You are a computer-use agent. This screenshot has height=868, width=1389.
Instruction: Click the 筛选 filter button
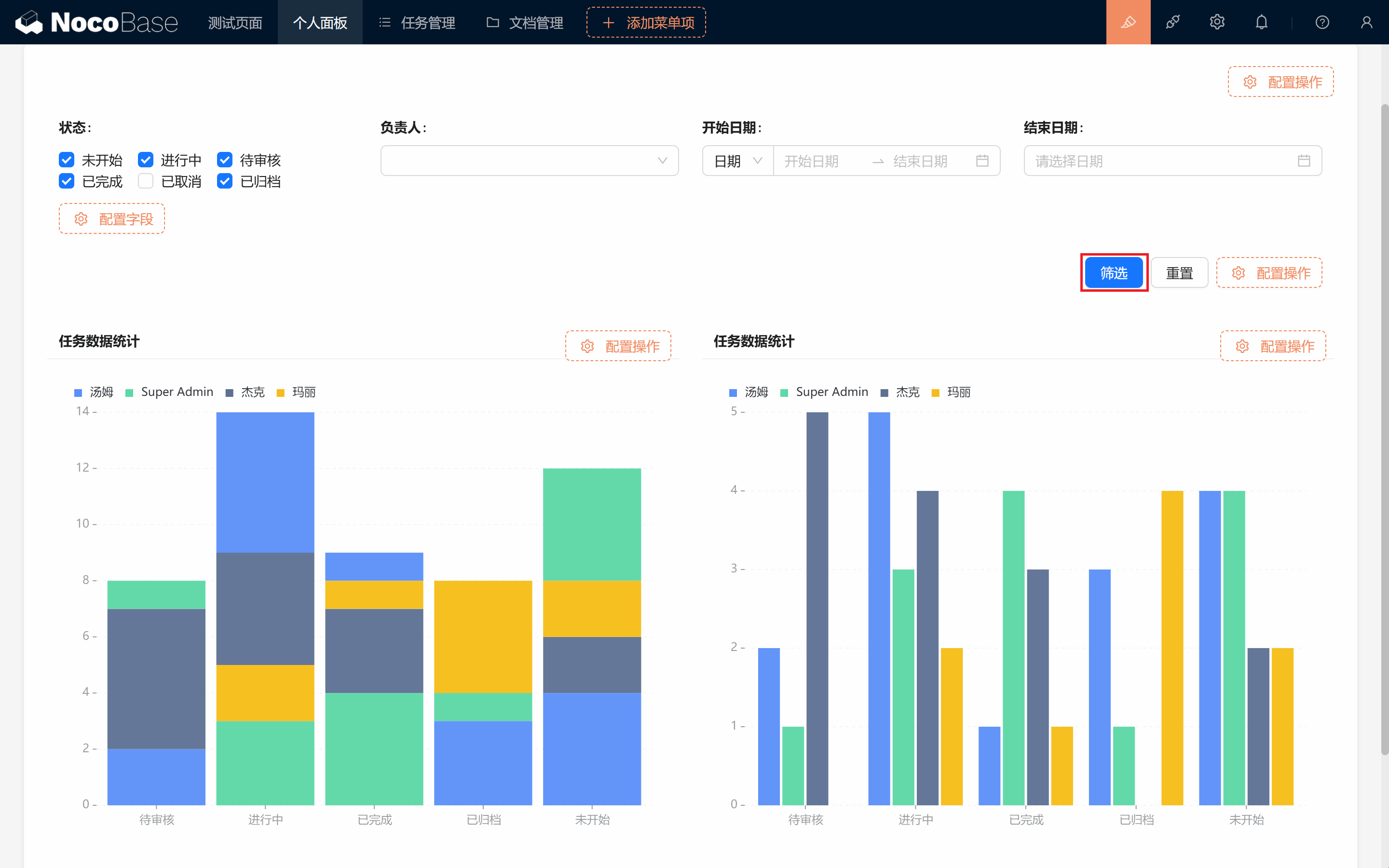point(1114,272)
